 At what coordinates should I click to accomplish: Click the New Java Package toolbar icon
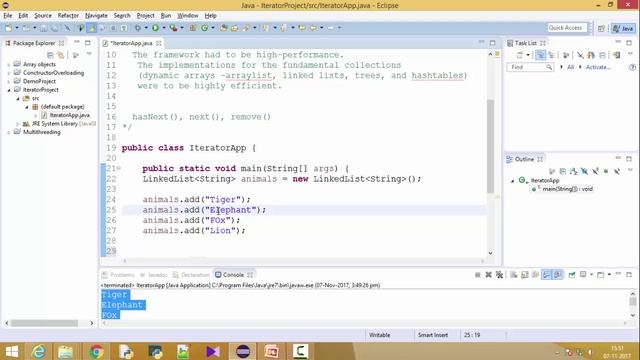tap(193, 28)
